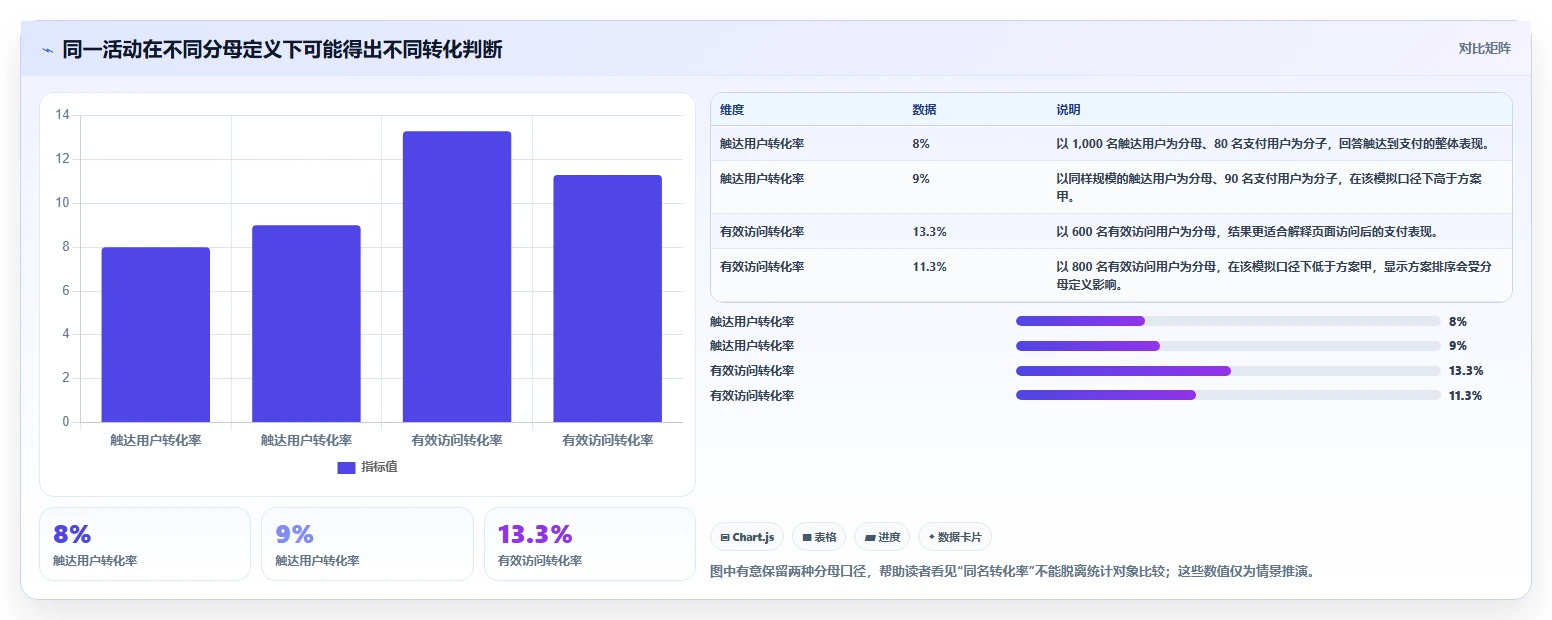Image resolution: width=1552 pixels, height=620 pixels.
Task: Select the 数据卡片 chip
Action: click(955, 537)
